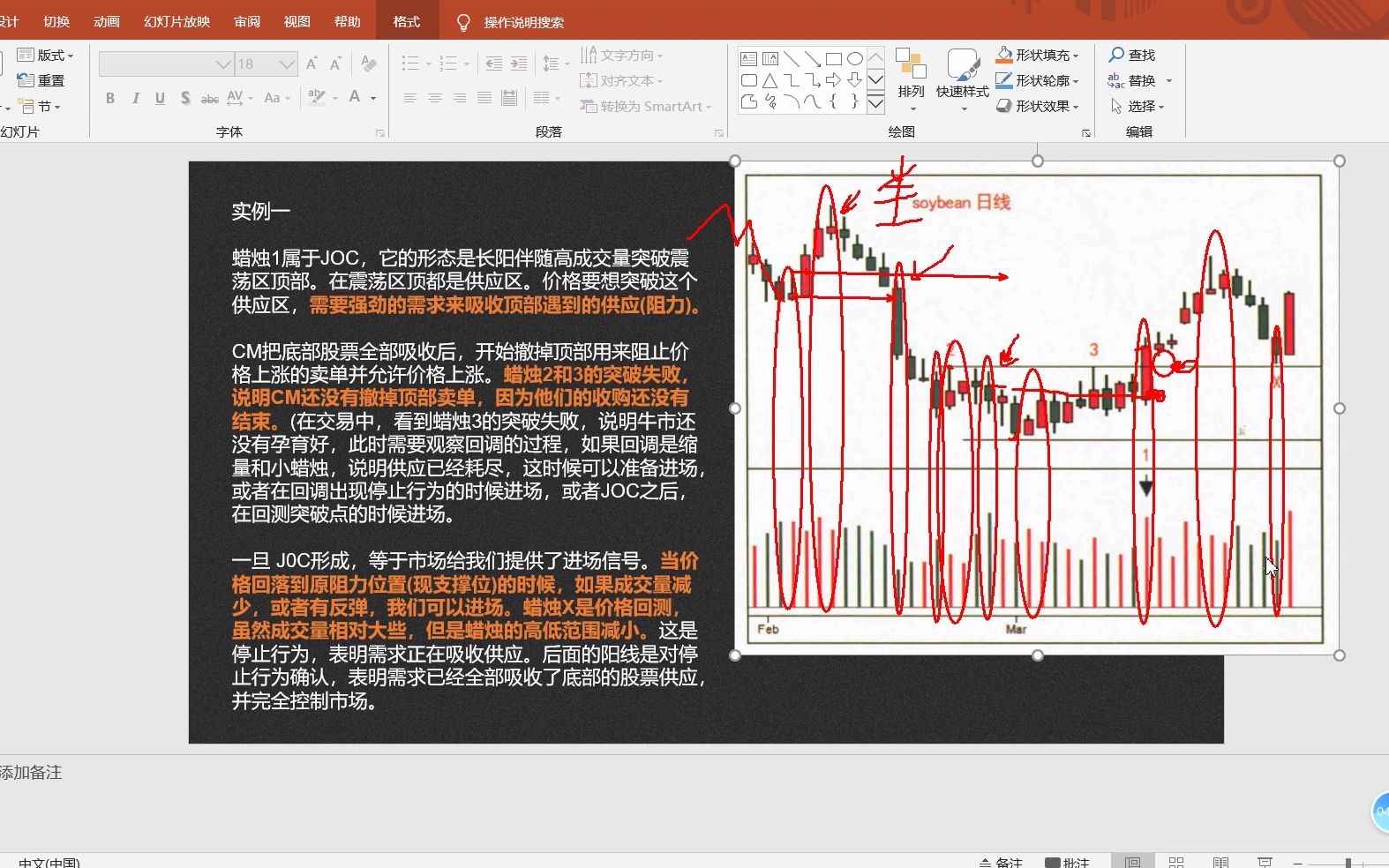This screenshot has width=1389, height=868.
Task: Expand the shapes gallery more button
Action: (x=875, y=102)
